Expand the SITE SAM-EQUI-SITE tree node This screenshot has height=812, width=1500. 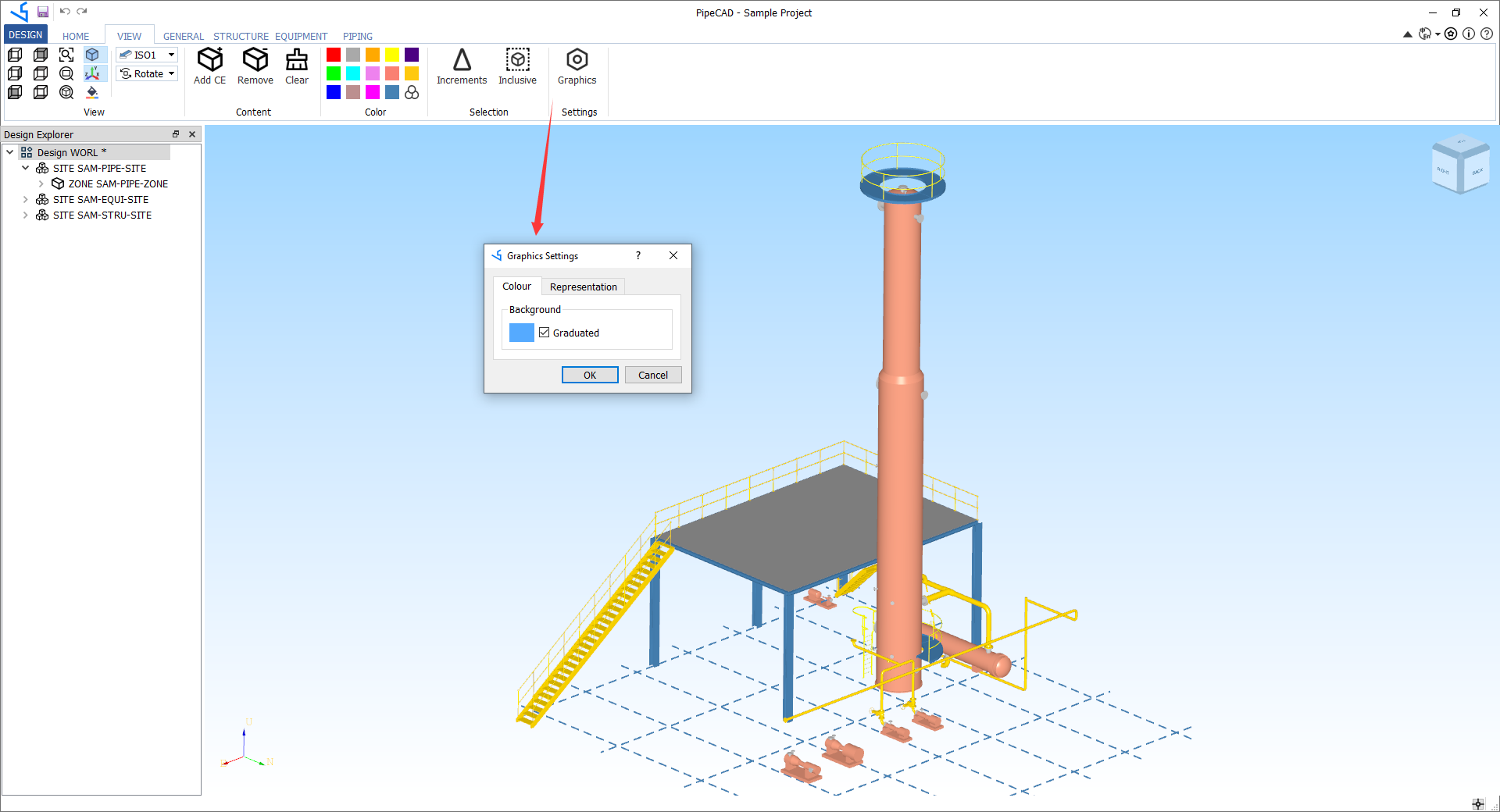tap(26, 199)
